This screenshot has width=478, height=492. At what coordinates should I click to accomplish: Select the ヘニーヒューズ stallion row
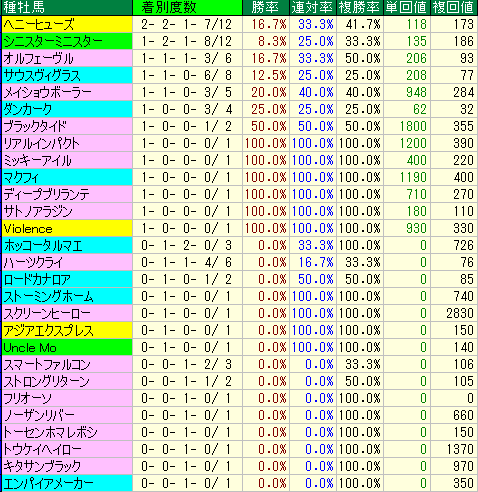pyautogui.click(x=239, y=24)
